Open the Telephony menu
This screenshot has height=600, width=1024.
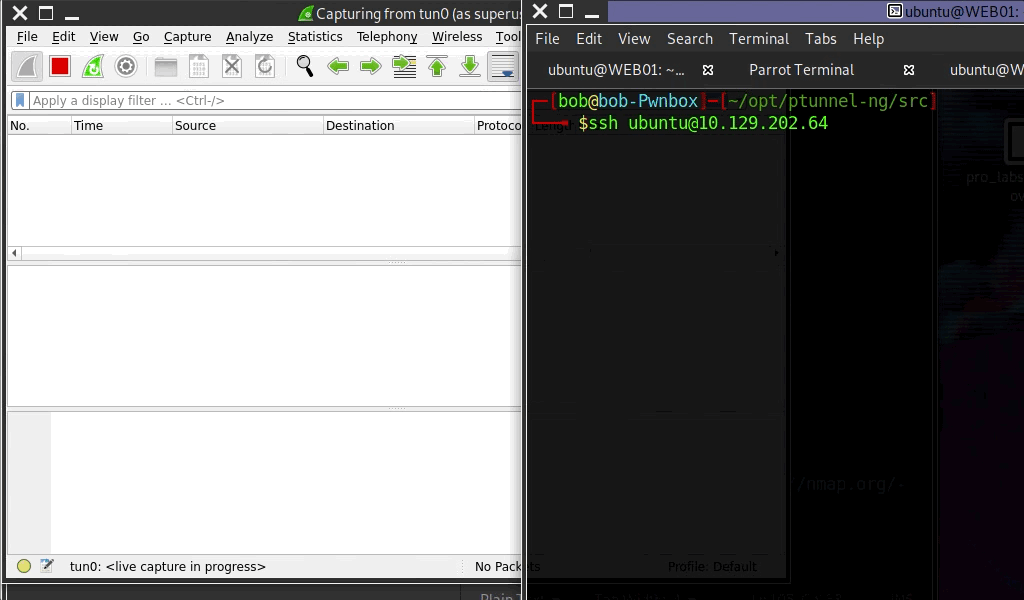(x=387, y=37)
